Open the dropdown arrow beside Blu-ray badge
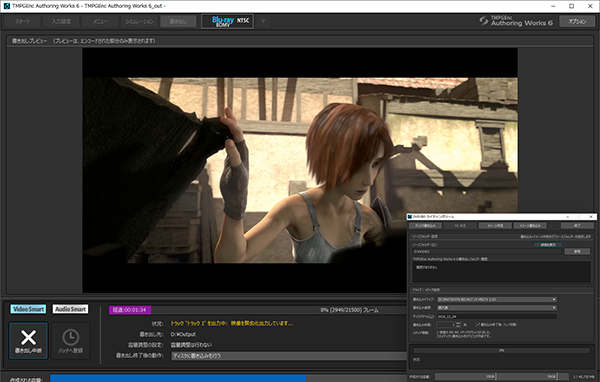The image size is (600, 382). [x=263, y=21]
